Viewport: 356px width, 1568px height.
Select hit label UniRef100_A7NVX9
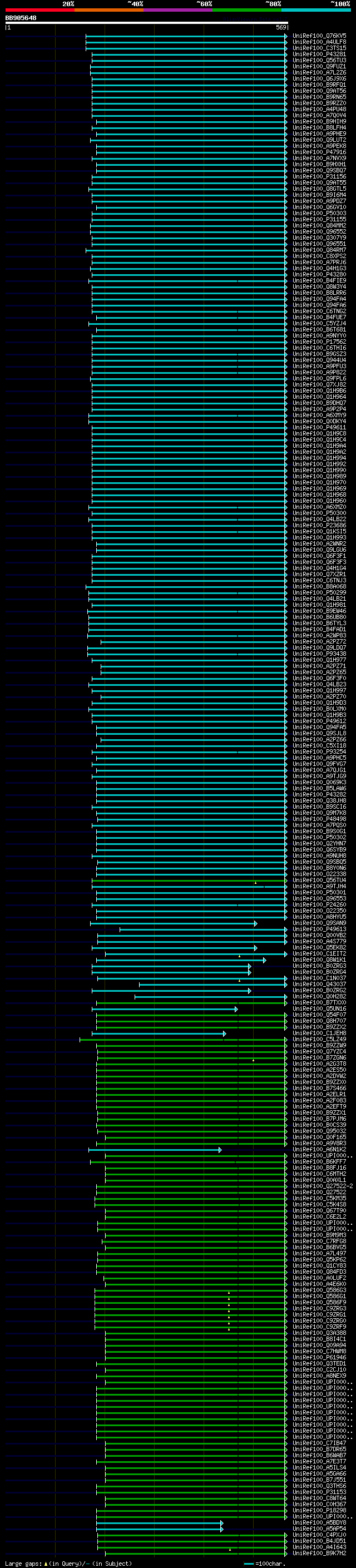pos(319,159)
